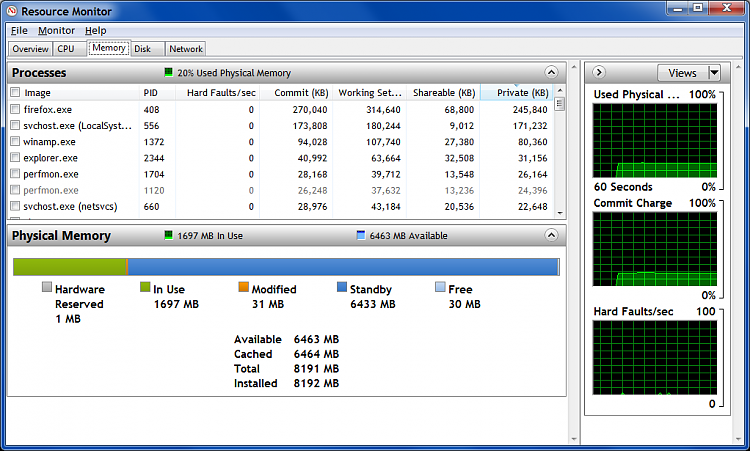Check the perfmon.exe PID 1704 checkbox
Viewport: 750px width, 451px height.
point(15,174)
